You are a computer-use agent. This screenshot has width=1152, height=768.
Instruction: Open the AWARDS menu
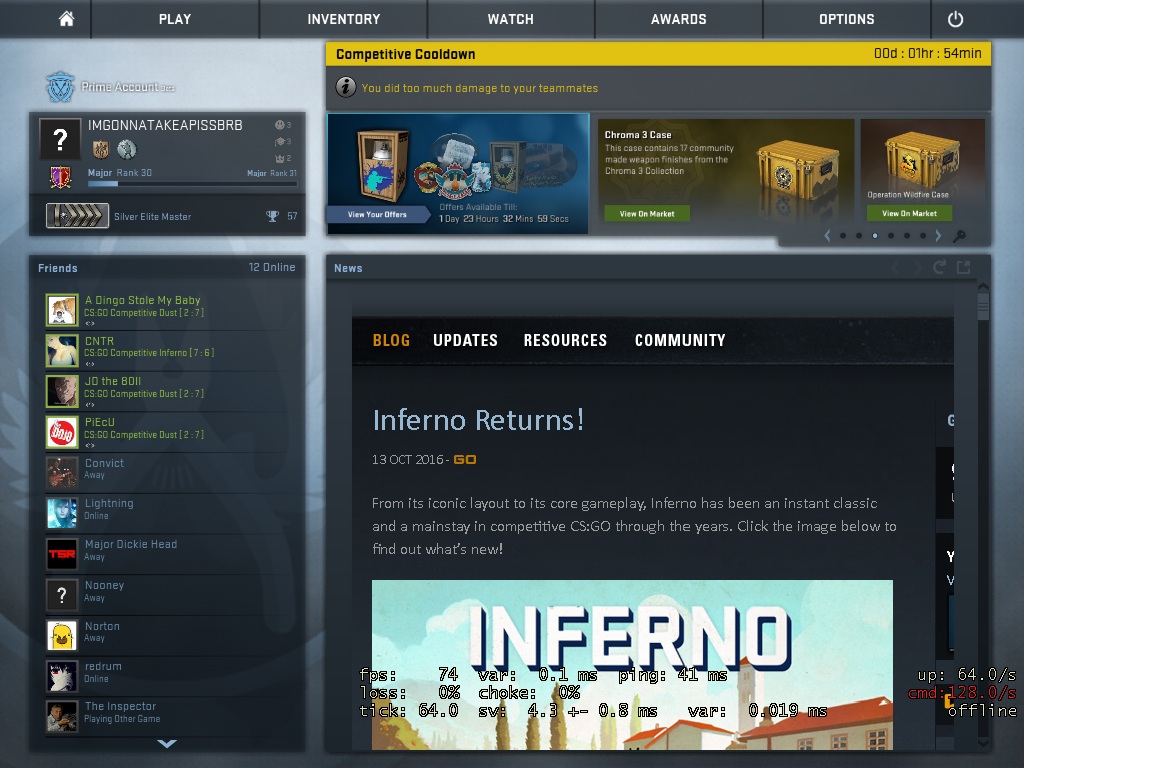[x=678, y=19]
